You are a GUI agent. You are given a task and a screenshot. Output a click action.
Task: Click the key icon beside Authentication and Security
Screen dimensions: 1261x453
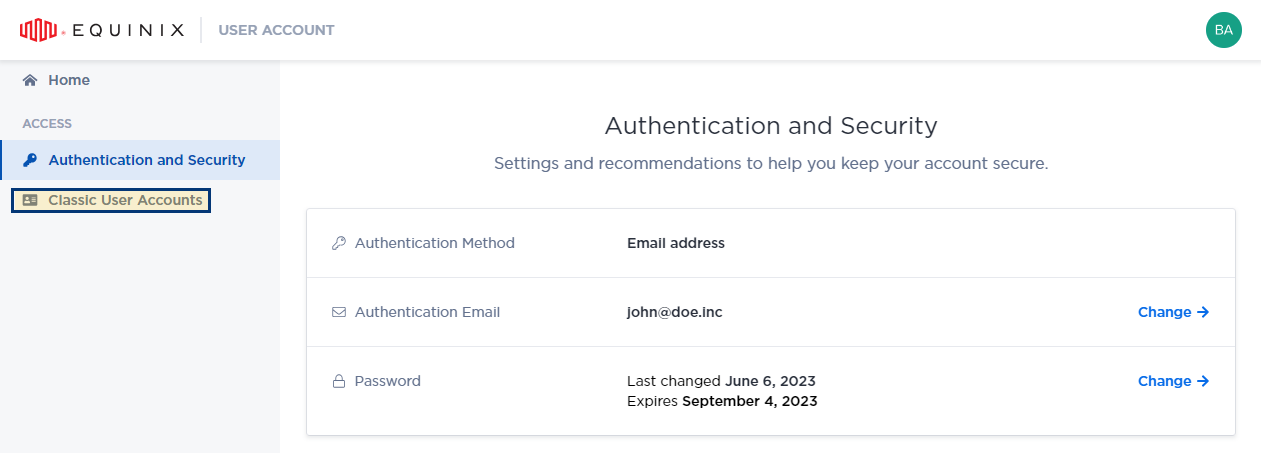coord(30,160)
